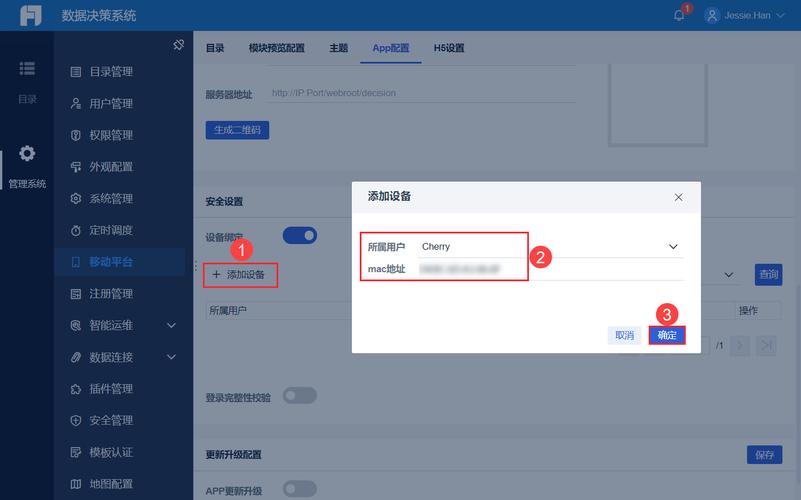Click the FineReport logo icon
Image resolution: width=801 pixels, height=500 pixels.
point(30,15)
